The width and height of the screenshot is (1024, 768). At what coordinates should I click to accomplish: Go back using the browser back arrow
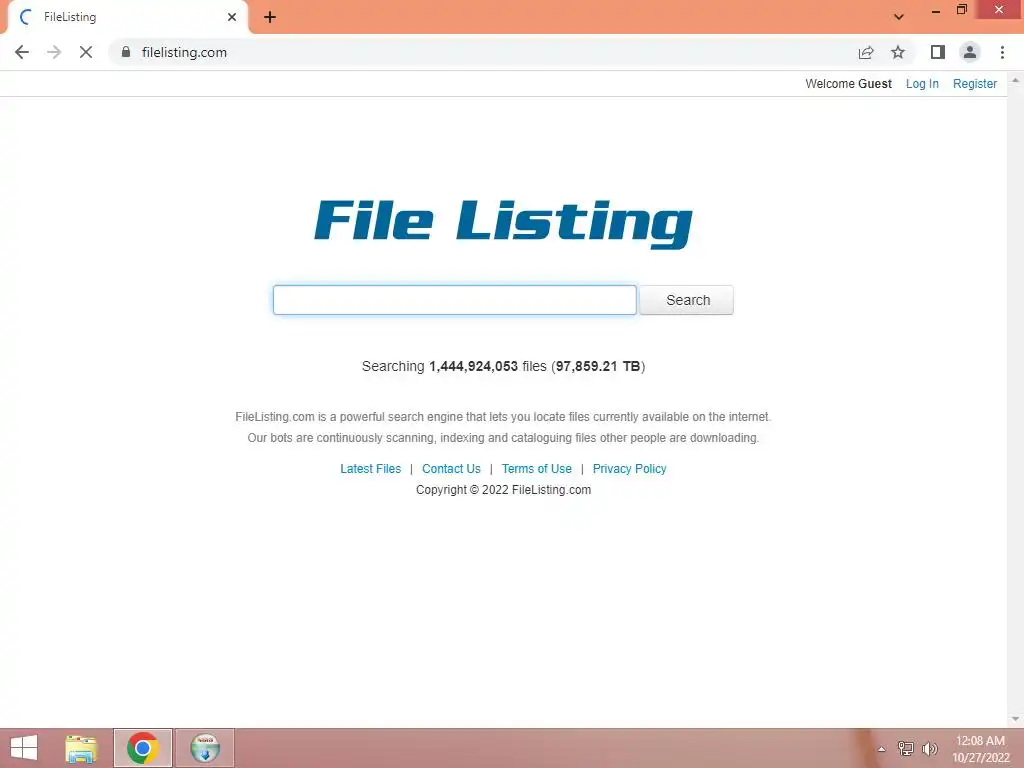coord(22,52)
